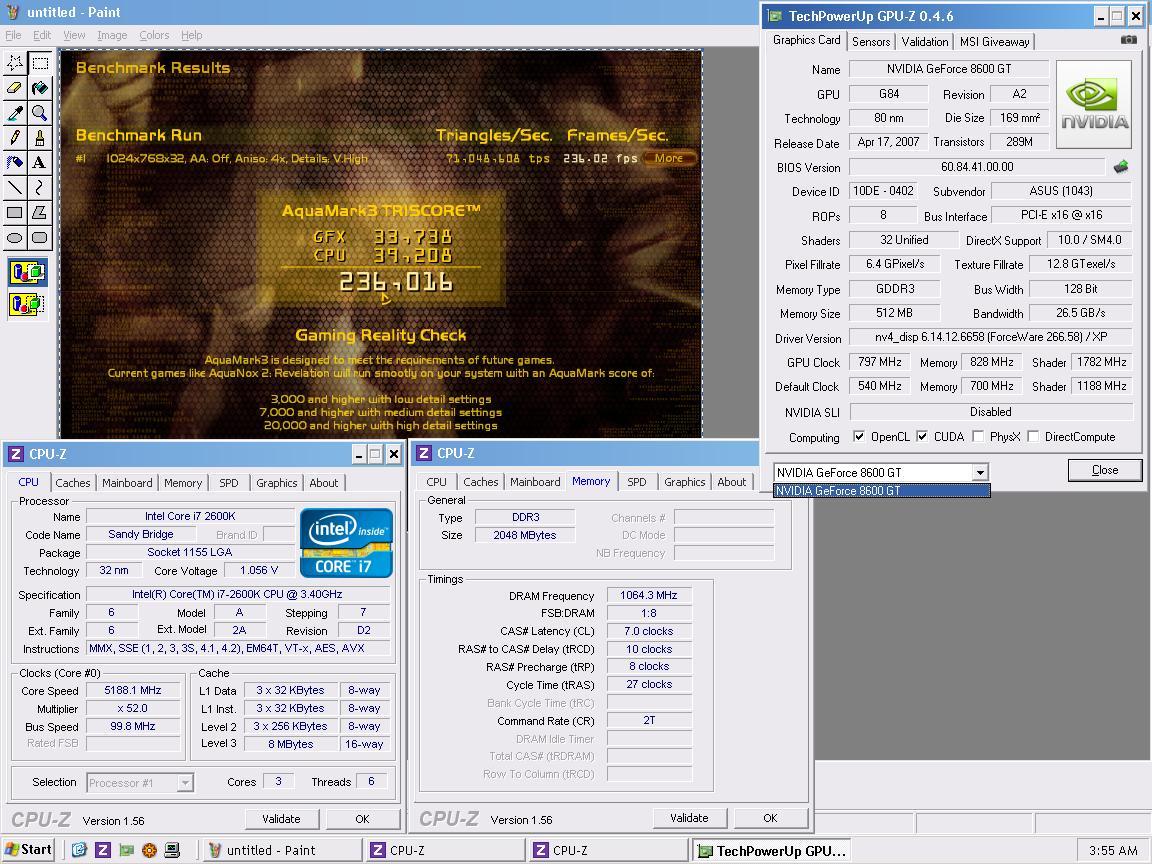Launch CPU-Z from the quick launch icon

[103, 851]
